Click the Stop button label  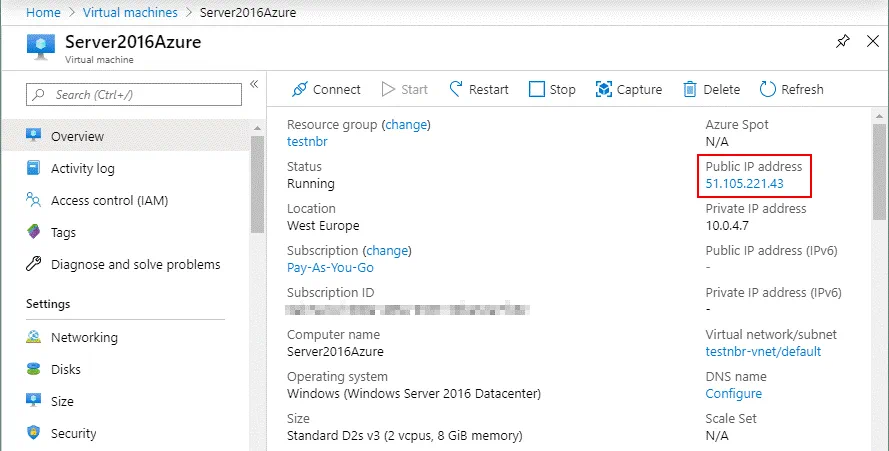562,90
